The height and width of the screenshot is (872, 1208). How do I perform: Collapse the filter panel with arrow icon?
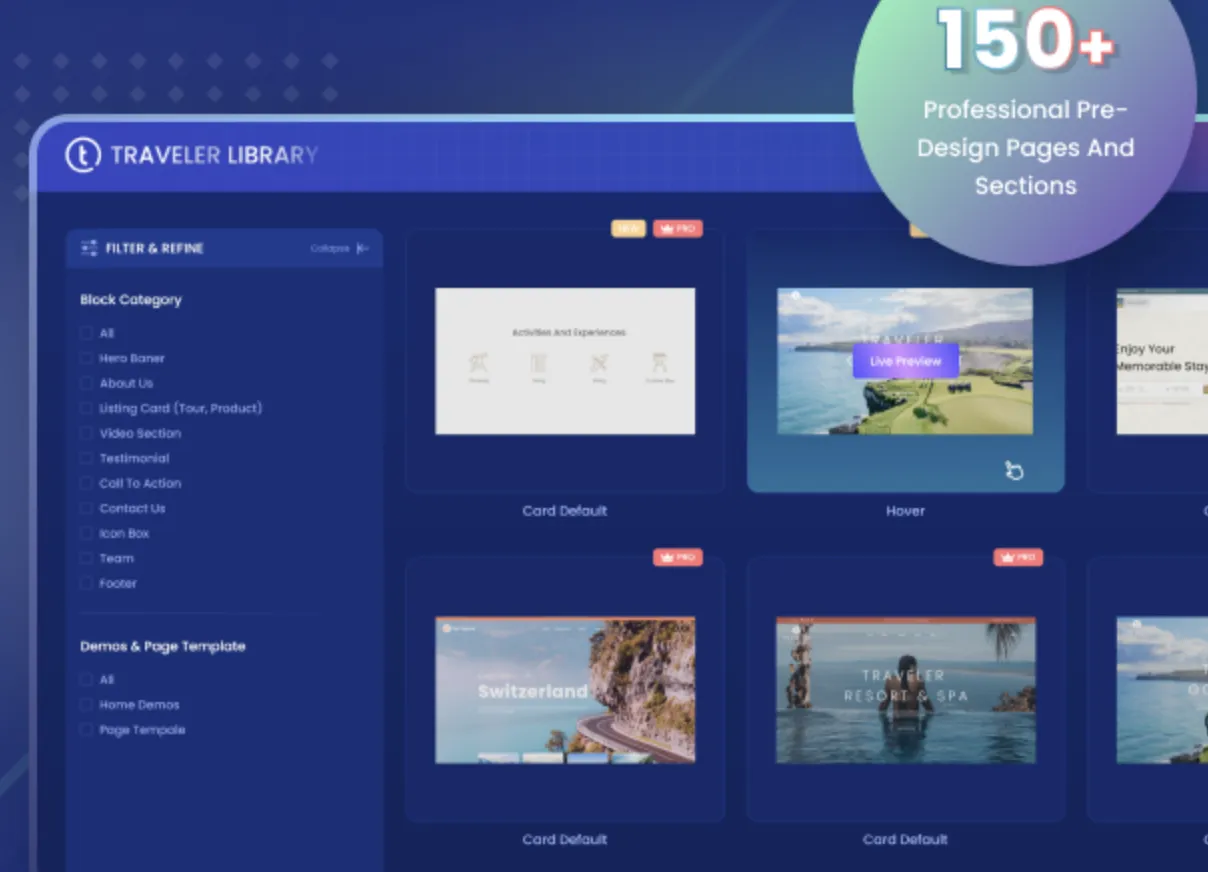point(363,248)
